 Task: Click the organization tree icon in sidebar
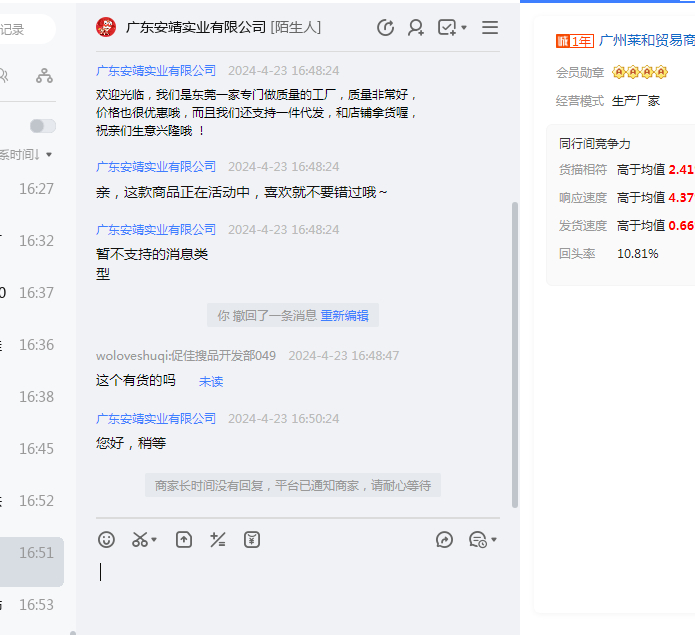44,76
